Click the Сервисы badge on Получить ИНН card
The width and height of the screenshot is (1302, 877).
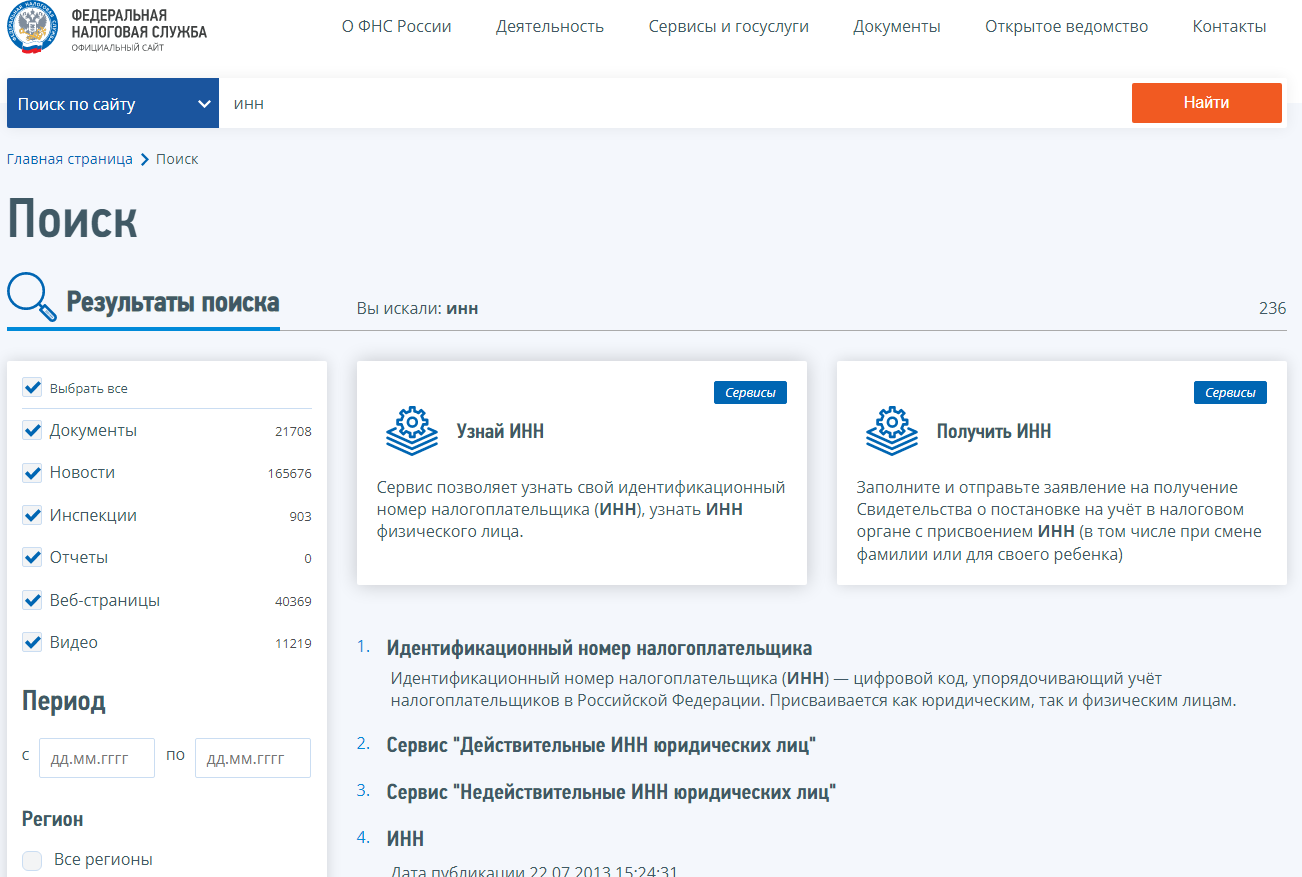1230,393
